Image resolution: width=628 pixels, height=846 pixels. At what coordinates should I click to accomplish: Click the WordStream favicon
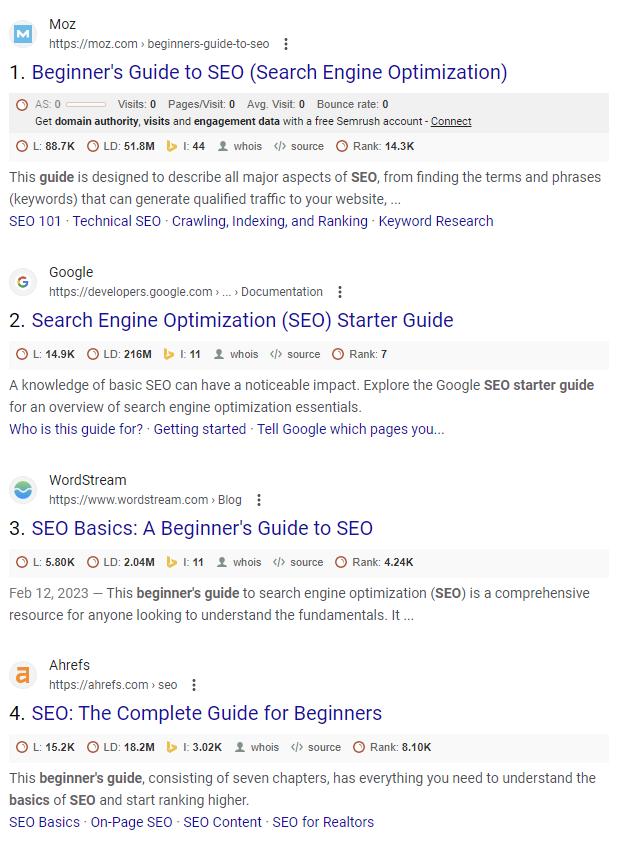pyautogui.click(x=22, y=490)
